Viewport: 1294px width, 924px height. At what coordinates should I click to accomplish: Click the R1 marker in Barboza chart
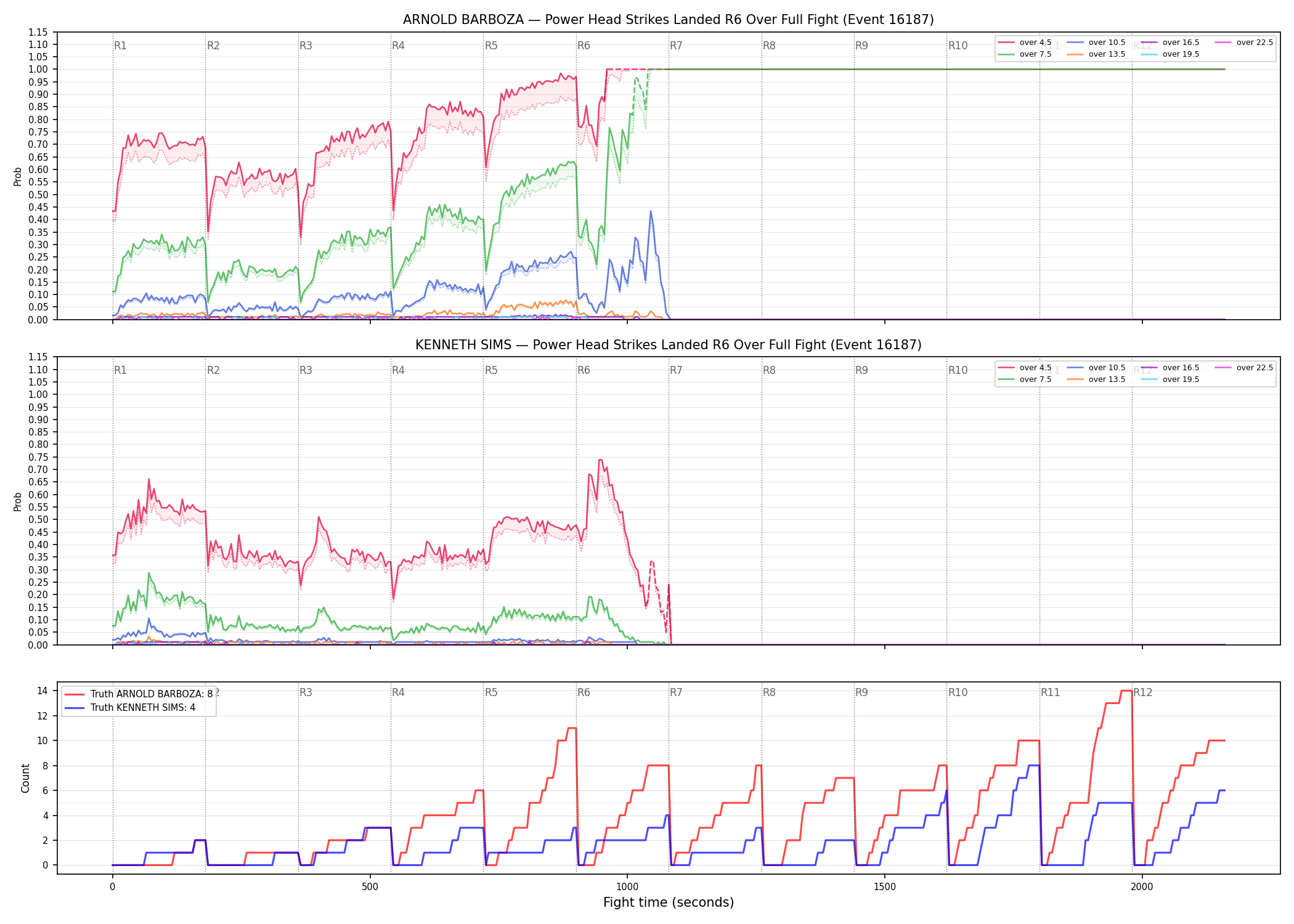pyautogui.click(x=120, y=46)
